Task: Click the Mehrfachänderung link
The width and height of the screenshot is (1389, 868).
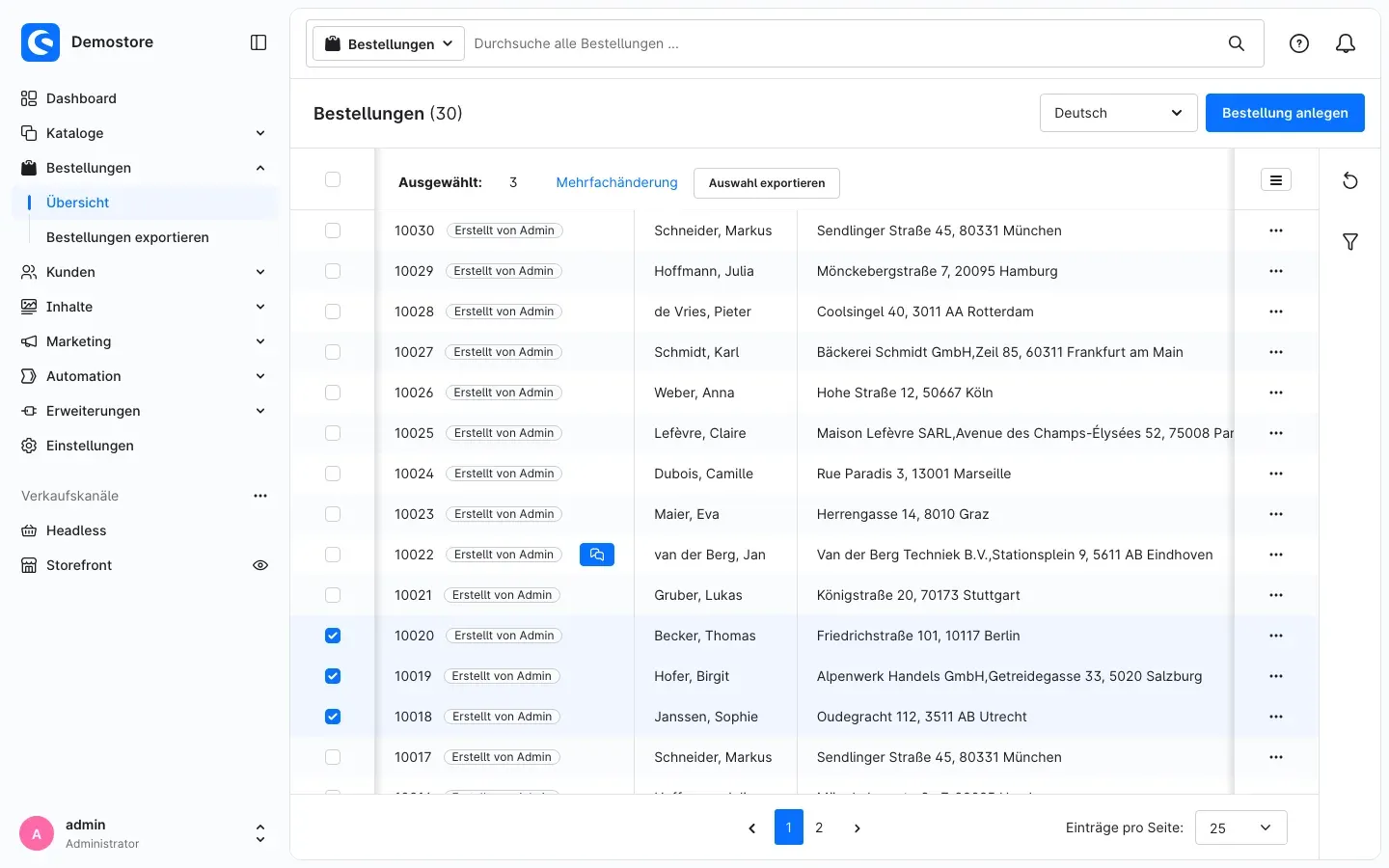Action: [617, 182]
